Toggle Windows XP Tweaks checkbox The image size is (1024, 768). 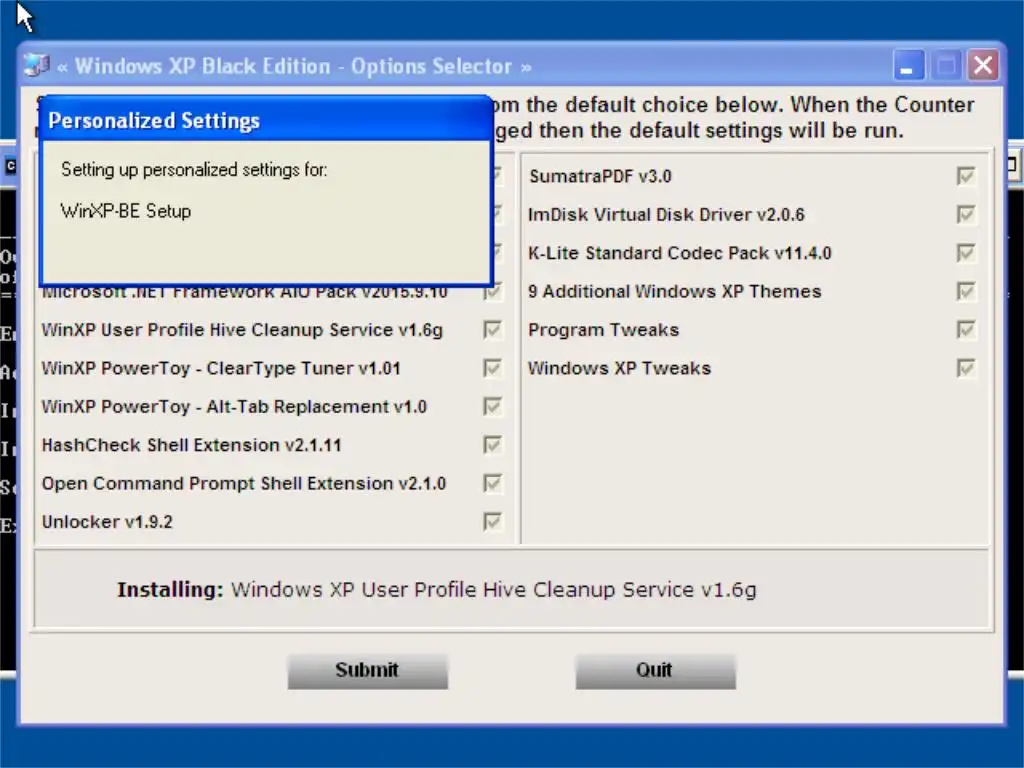[966, 368]
